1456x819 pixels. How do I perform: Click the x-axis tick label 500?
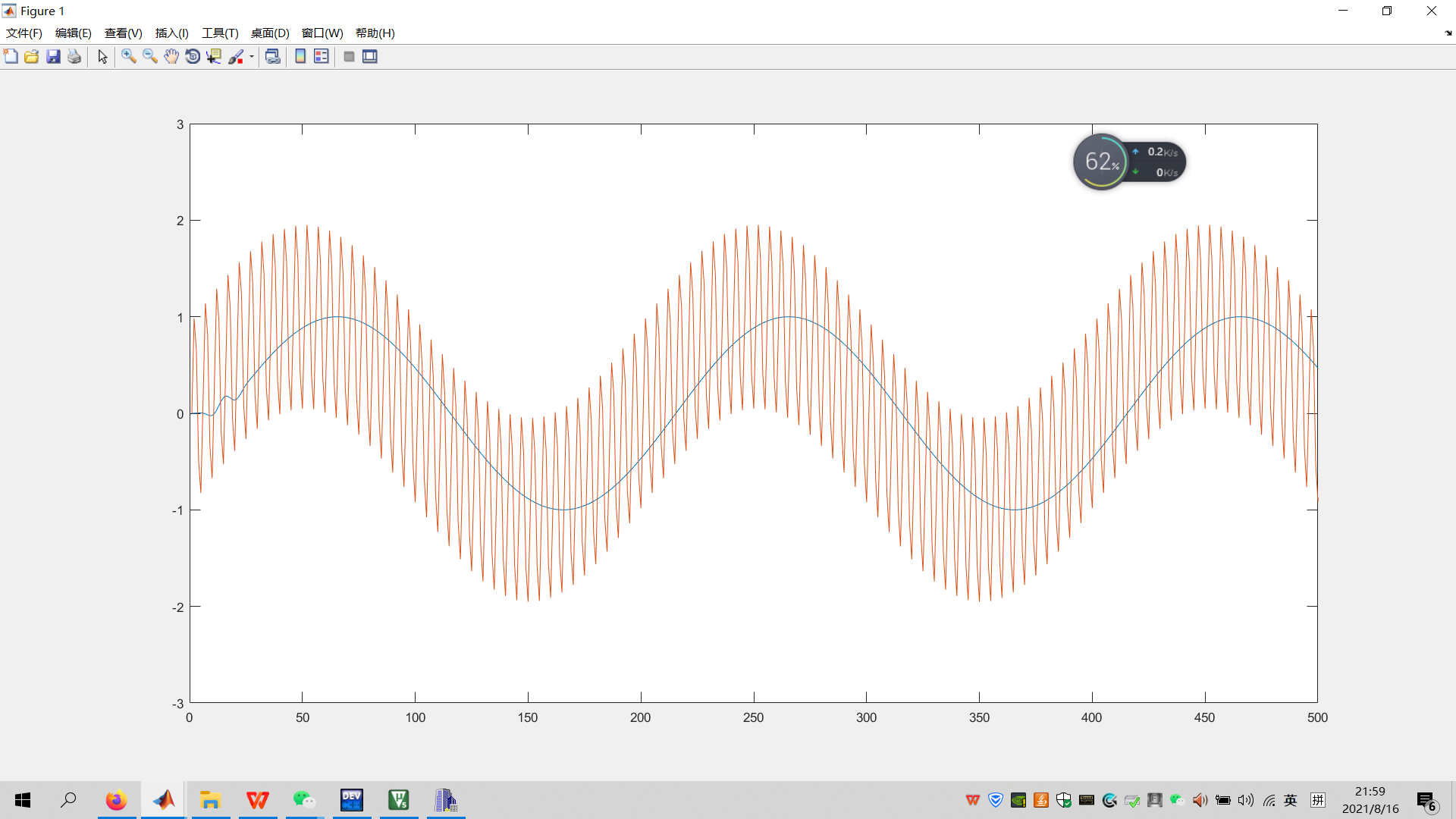pyautogui.click(x=1318, y=717)
